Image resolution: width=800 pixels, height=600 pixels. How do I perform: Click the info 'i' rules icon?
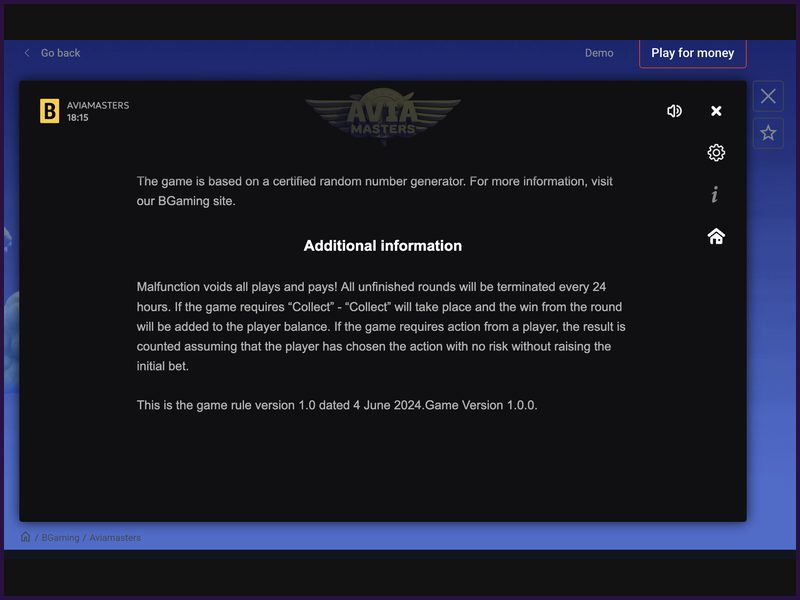coord(715,195)
